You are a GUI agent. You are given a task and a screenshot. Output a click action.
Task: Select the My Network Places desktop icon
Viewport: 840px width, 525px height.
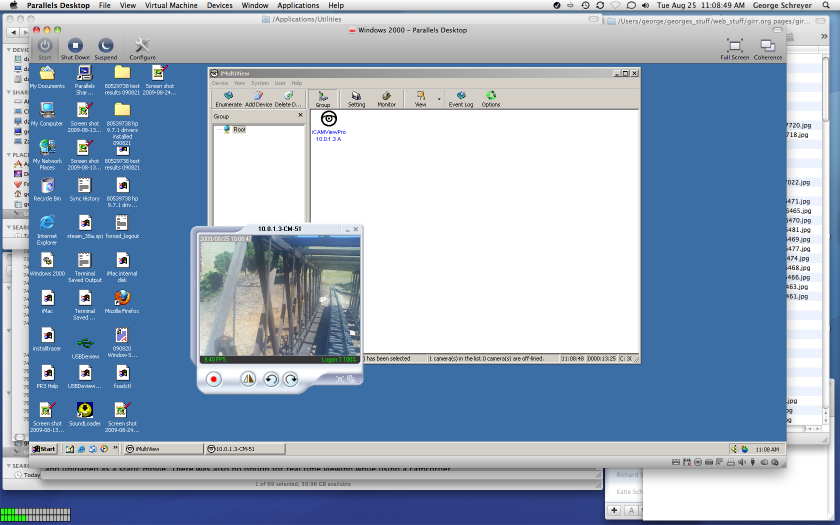click(x=47, y=154)
